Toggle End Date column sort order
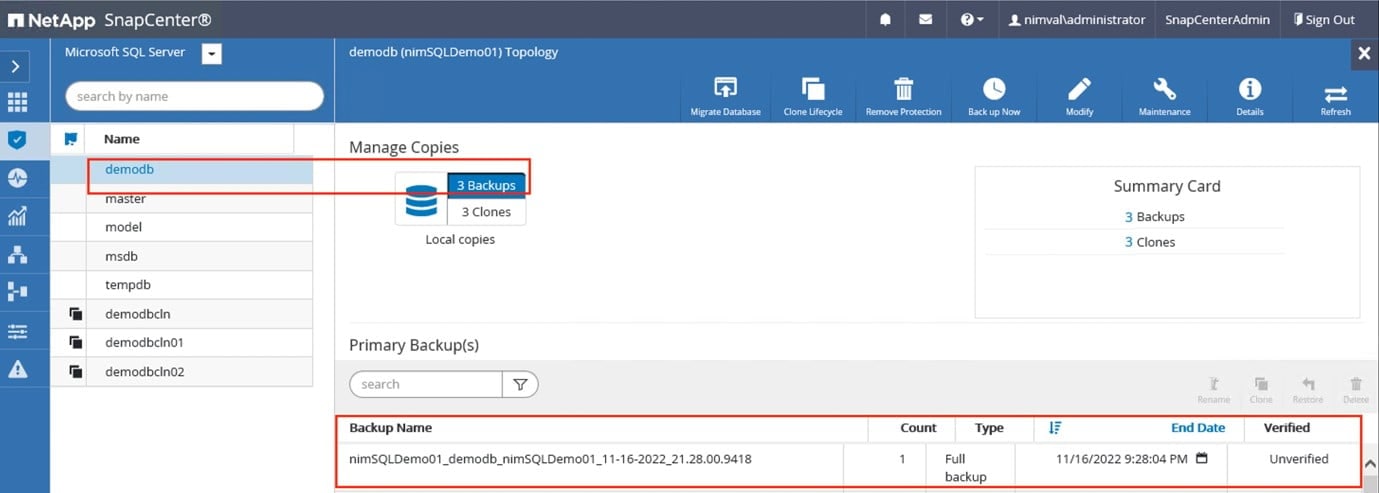This screenshot has width=1379, height=493. pos(1055,427)
